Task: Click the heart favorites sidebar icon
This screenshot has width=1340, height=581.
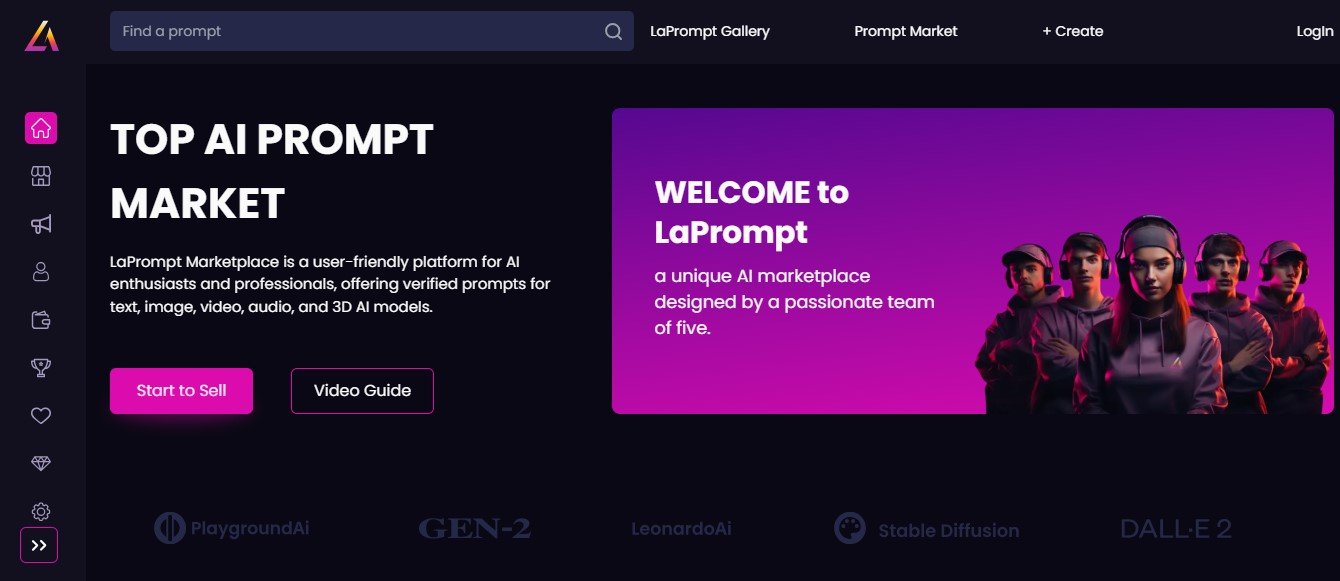Action: 41,416
